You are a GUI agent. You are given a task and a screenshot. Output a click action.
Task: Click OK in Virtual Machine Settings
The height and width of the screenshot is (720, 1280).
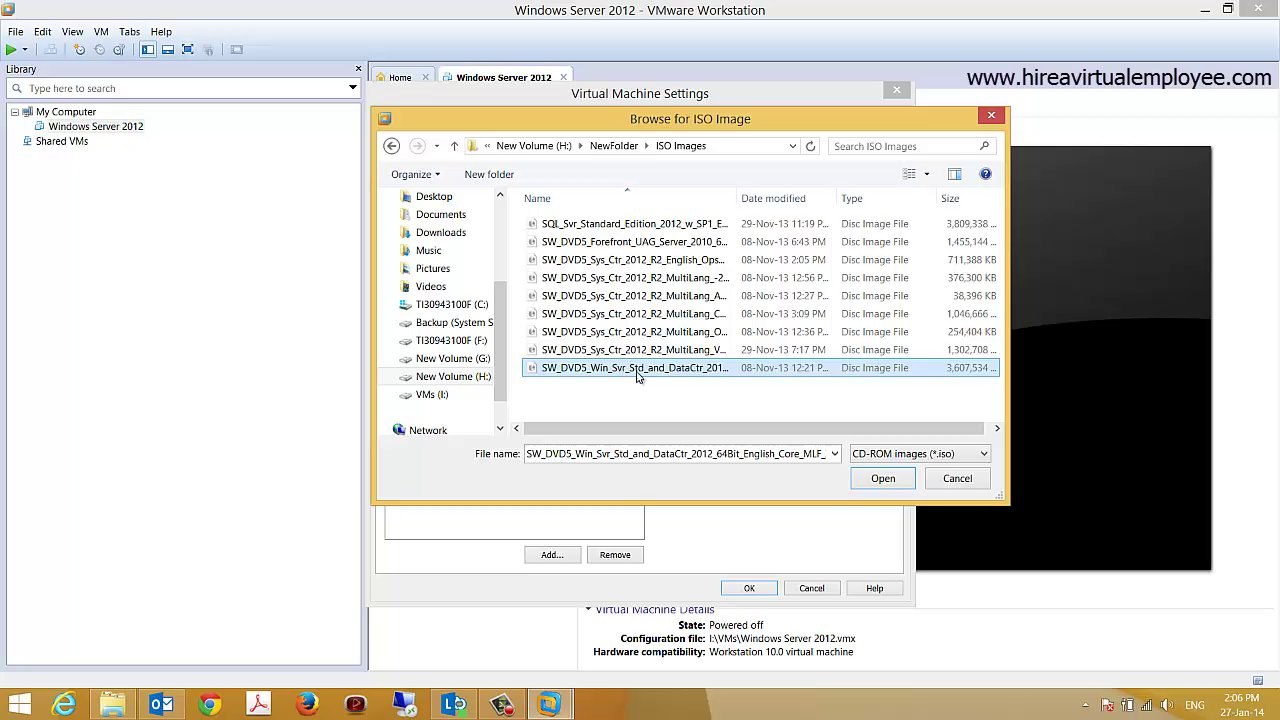point(749,588)
